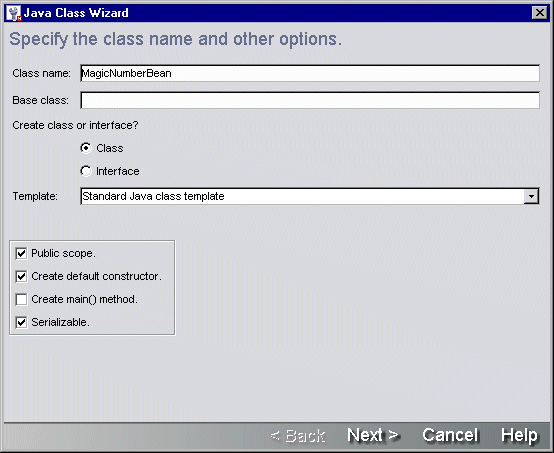This screenshot has height=453, width=554.
Task: Click the Java Class Wizard title bar icon
Action: (x=14, y=13)
